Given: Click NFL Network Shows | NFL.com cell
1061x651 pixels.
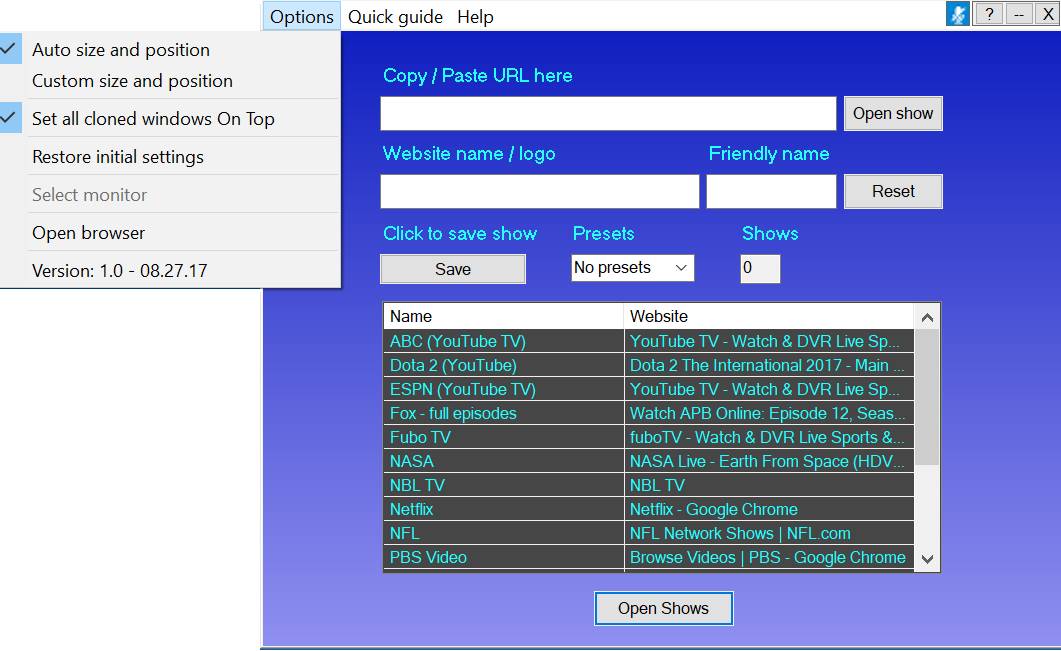Looking at the screenshot, I should tap(769, 533).
